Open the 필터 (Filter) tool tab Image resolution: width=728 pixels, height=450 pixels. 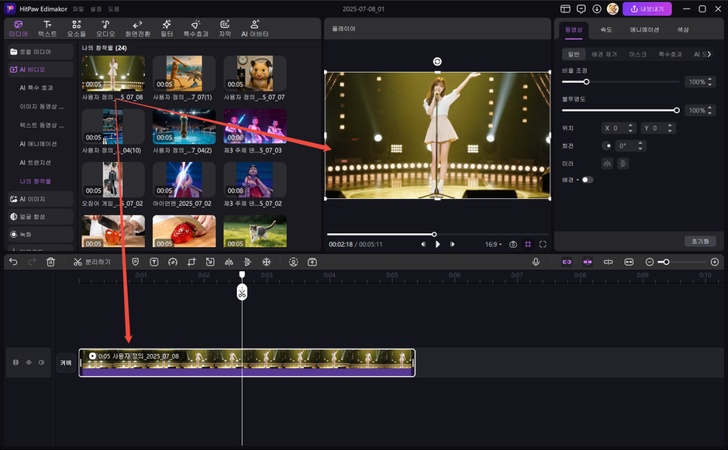click(167, 28)
